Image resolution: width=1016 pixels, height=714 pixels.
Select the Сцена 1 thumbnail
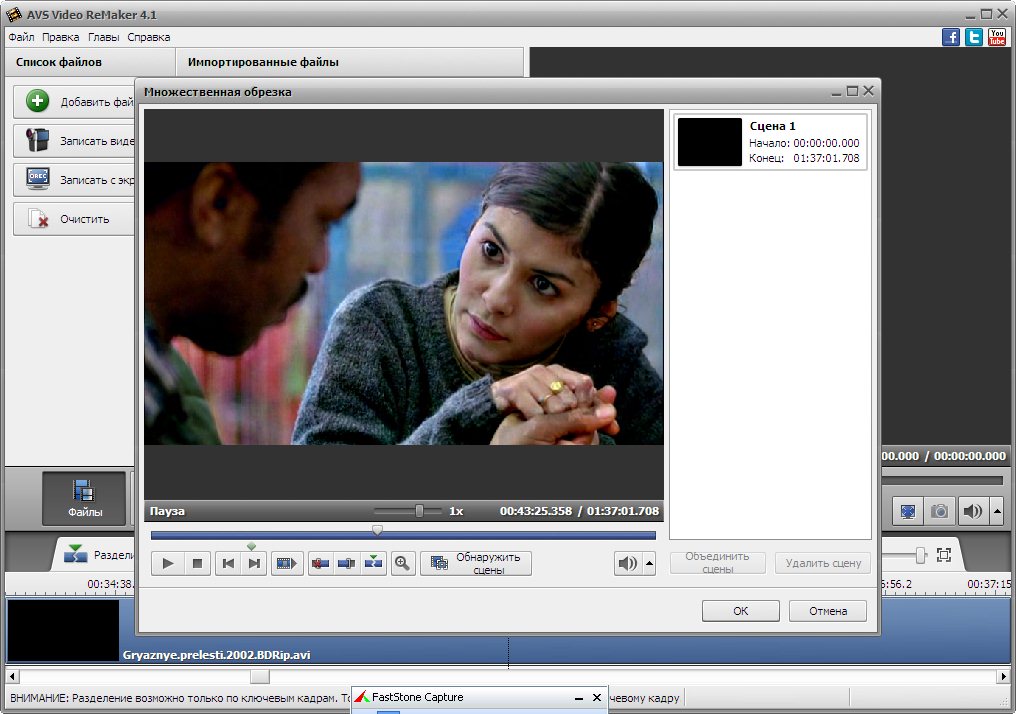coord(709,142)
